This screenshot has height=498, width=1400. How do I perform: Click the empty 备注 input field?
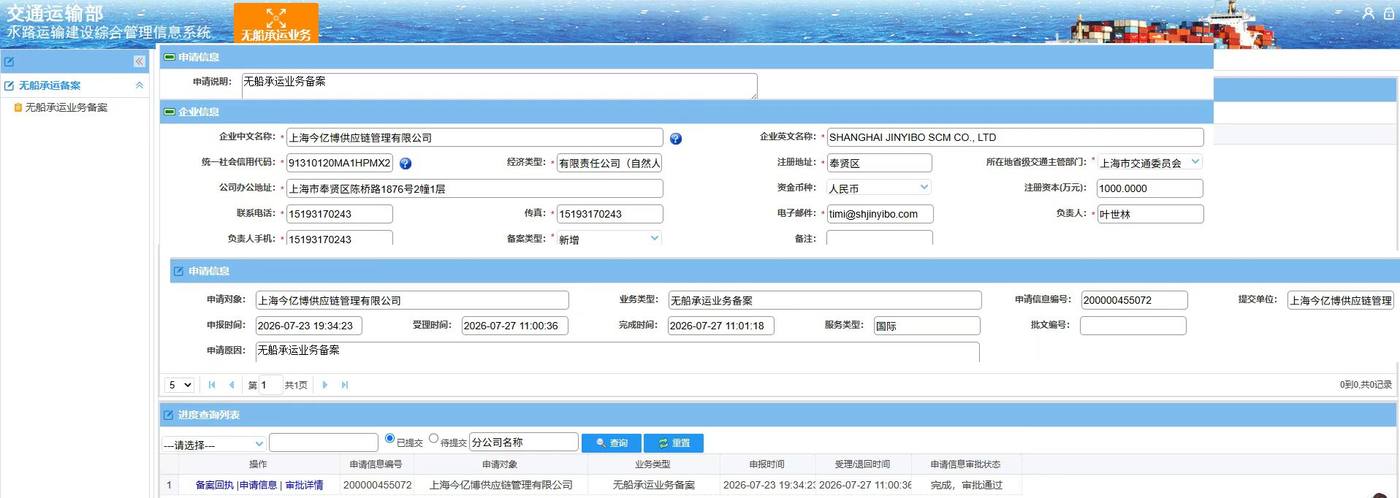pyautogui.click(x=879, y=238)
